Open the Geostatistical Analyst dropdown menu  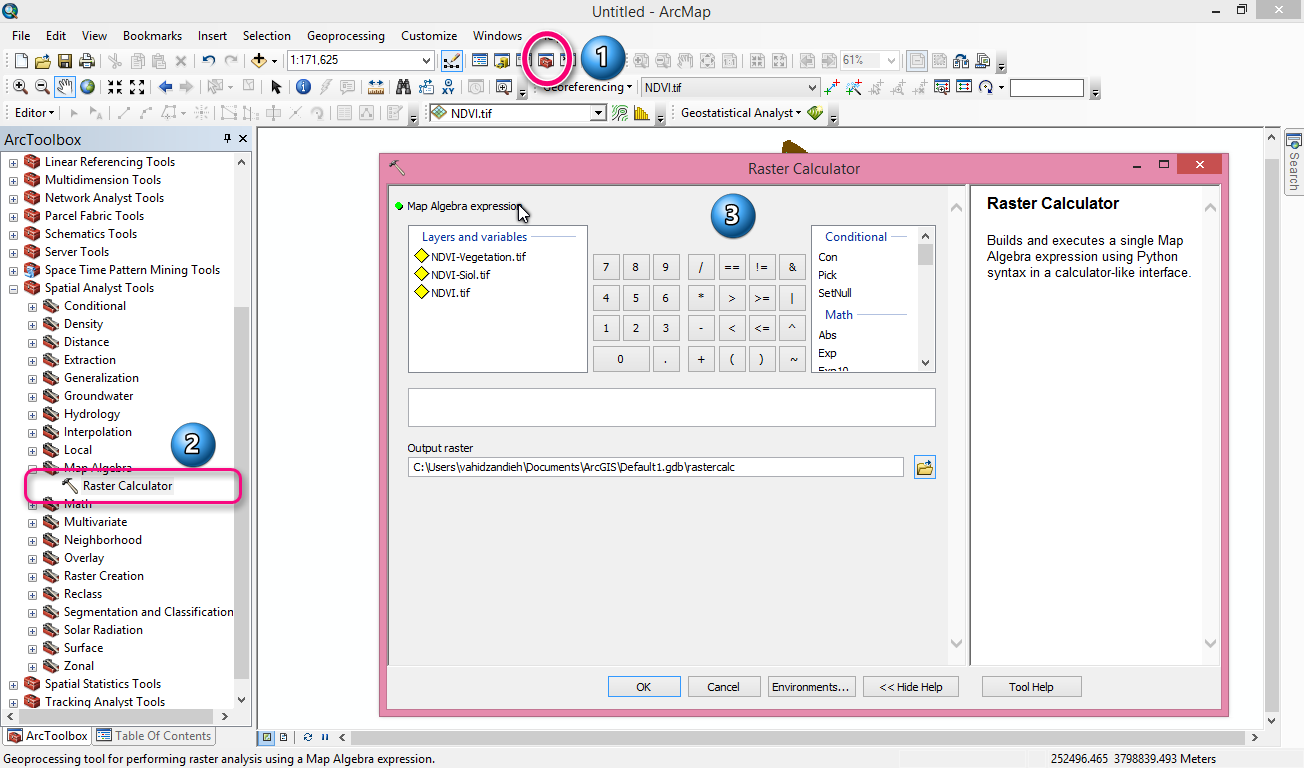pyautogui.click(x=739, y=113)
